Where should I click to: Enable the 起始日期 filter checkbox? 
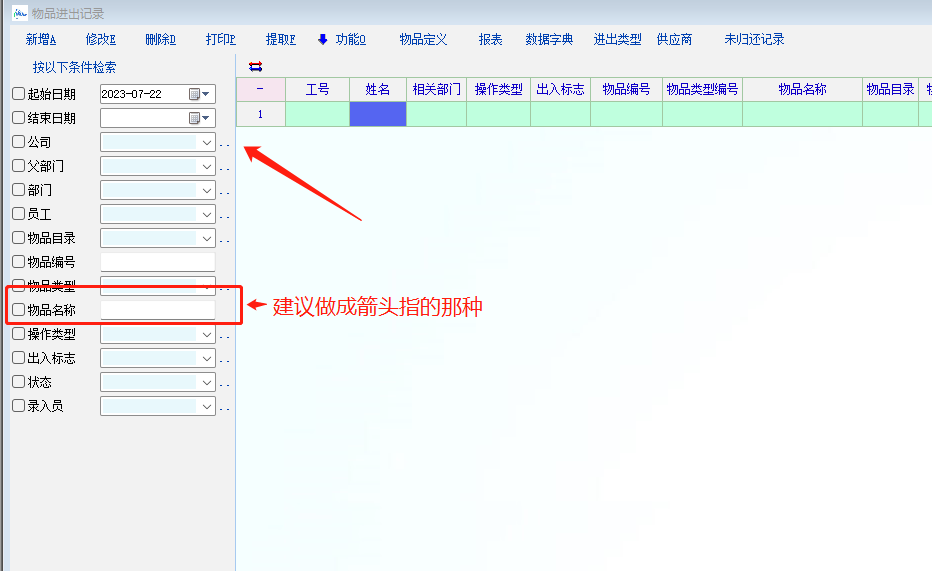pyautogui.click(x=18, y=94)
